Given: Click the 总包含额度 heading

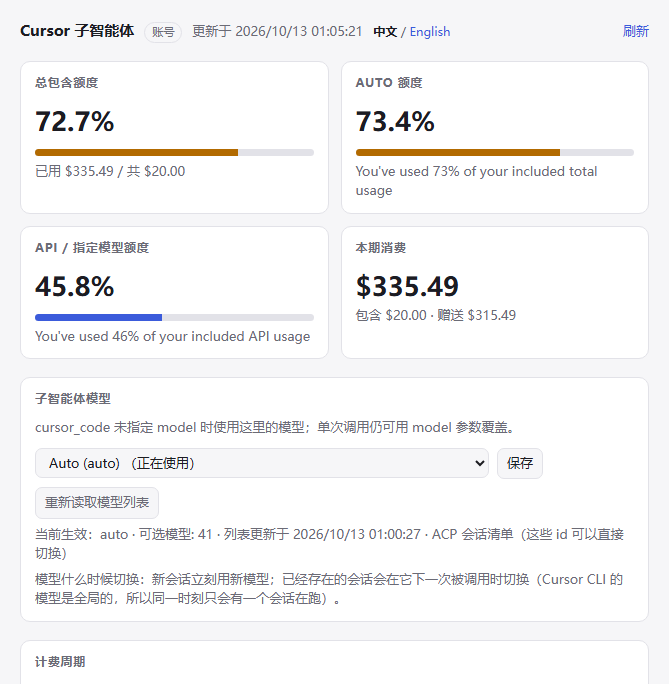Looking at the screenshot, I should (67, 82).
